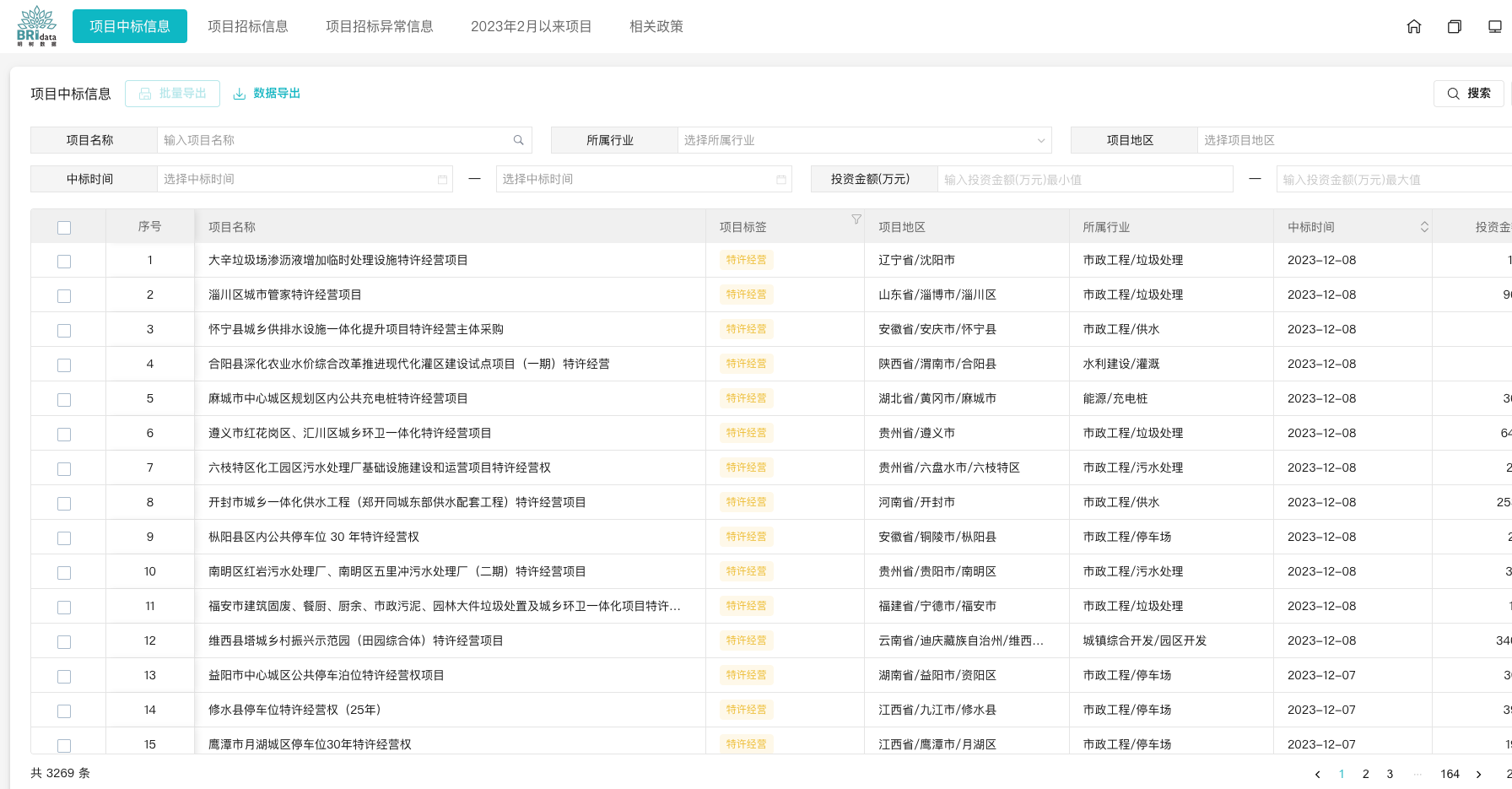The image size is (1512, 789).
Task: Open project 淄川区城市管家特许经营项目
Action: point(285,295)
